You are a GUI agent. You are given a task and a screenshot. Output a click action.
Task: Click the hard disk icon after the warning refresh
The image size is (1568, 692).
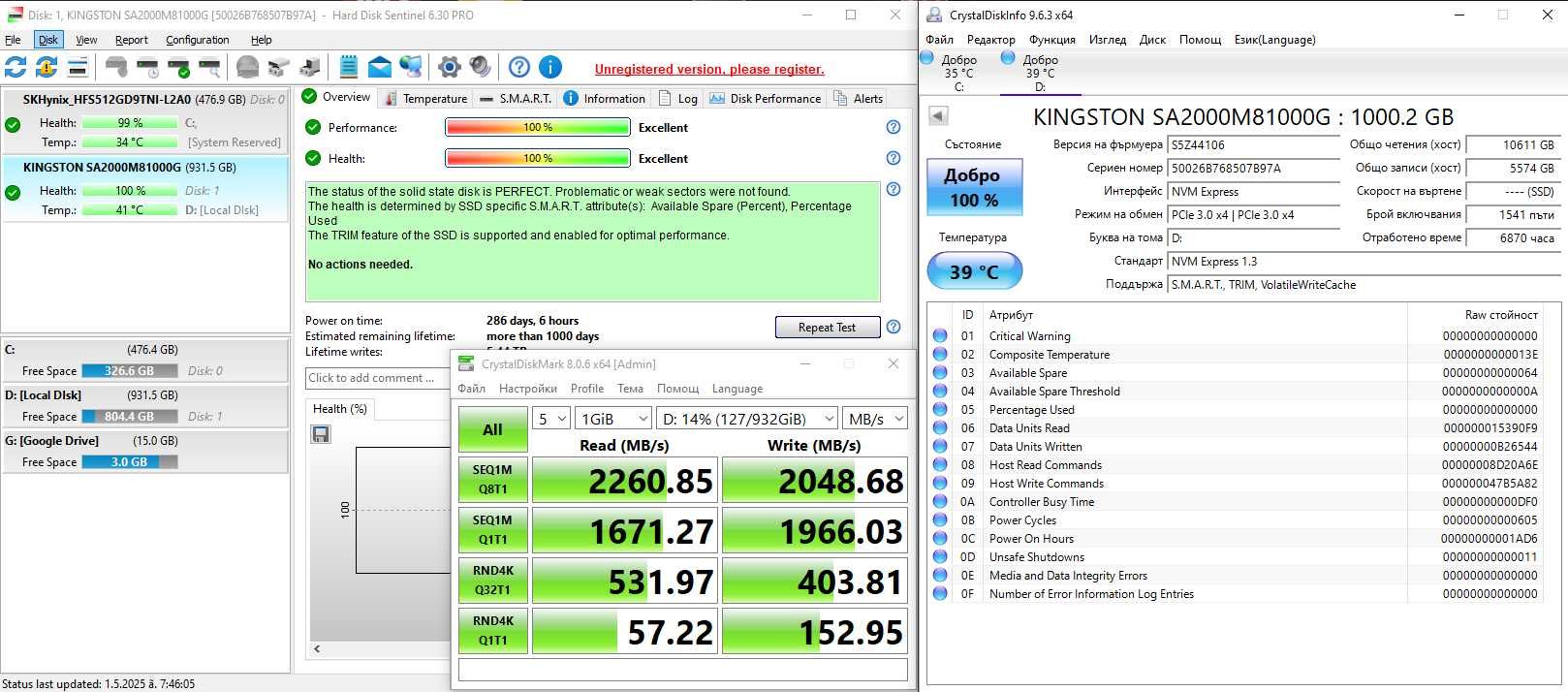click(78, 67)
